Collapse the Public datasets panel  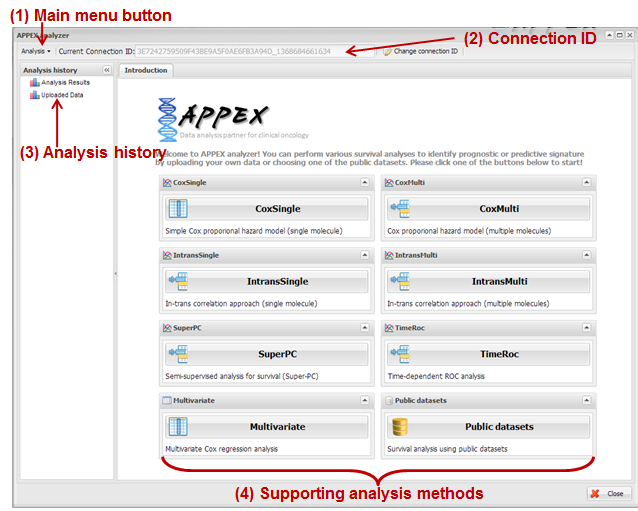coord(586,400)
